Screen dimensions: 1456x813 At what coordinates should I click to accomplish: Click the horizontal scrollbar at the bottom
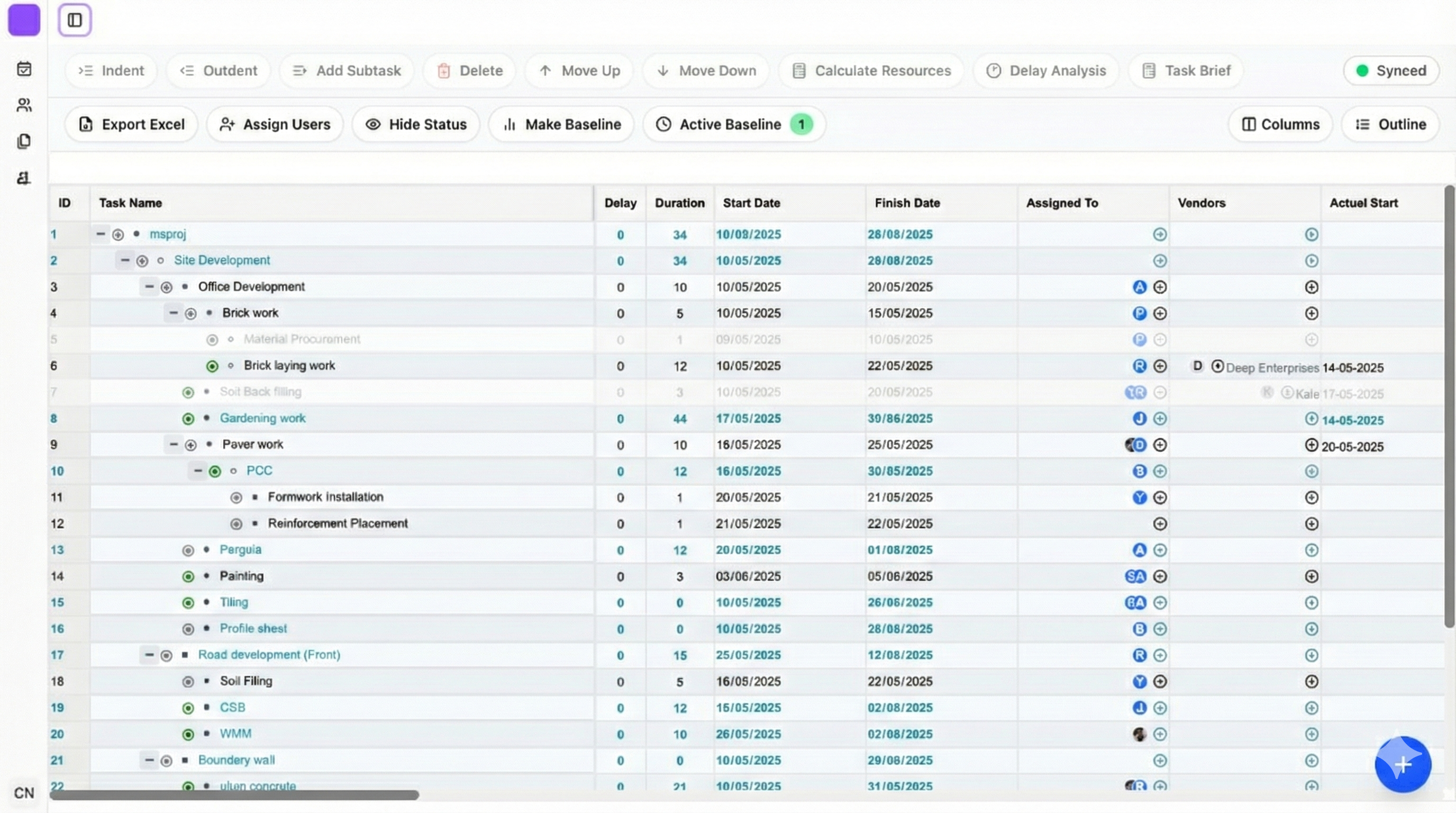click(x=234, y=796)
